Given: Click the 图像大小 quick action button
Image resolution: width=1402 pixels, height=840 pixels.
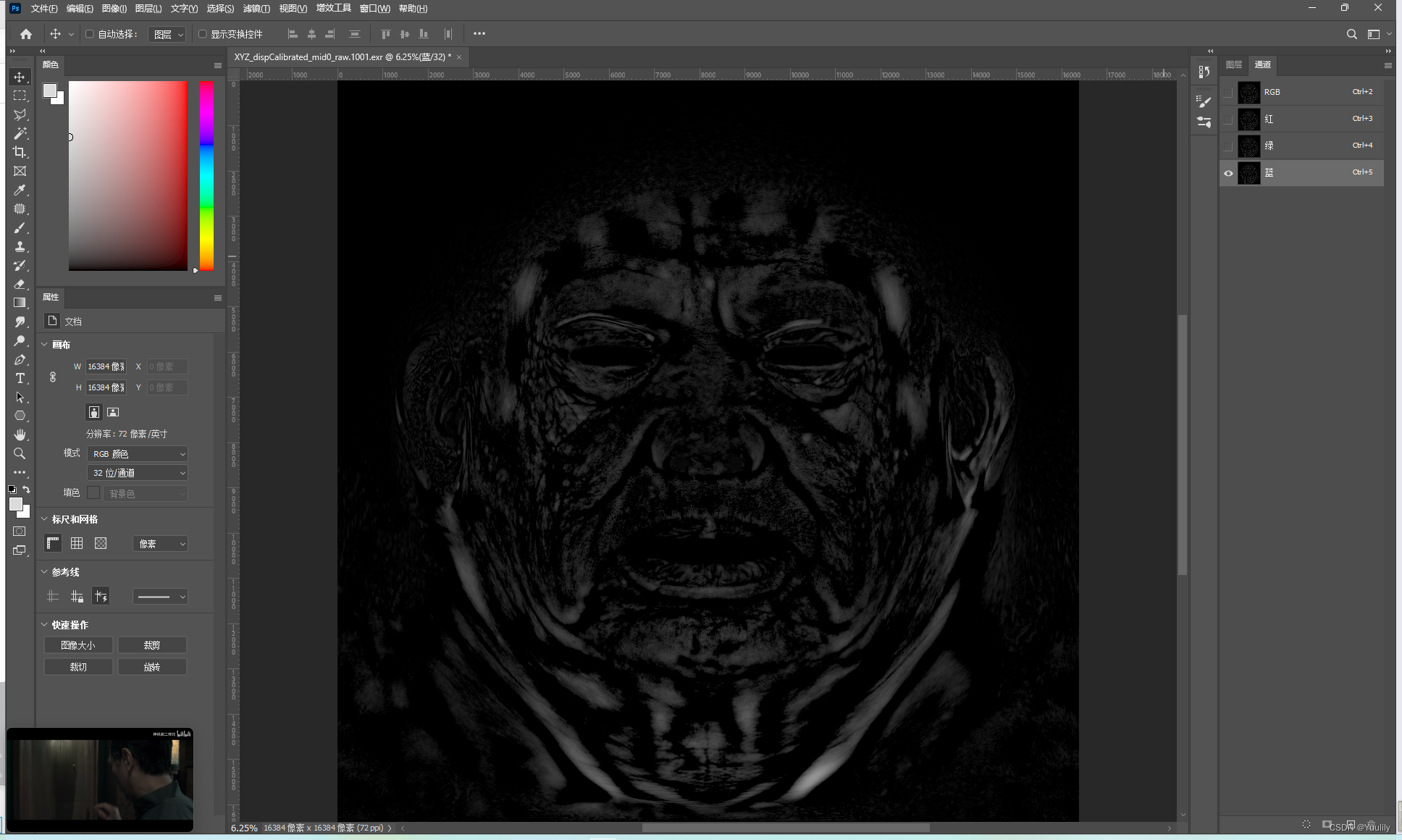Looking at the screenshot, I should coord(78,645).
